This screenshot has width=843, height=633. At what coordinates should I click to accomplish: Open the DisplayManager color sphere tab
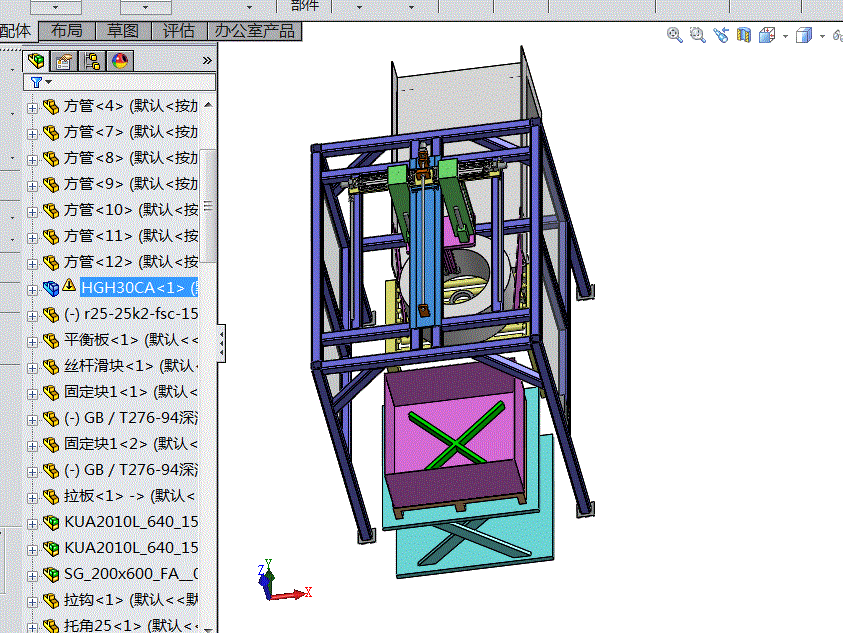click(120, 61)
